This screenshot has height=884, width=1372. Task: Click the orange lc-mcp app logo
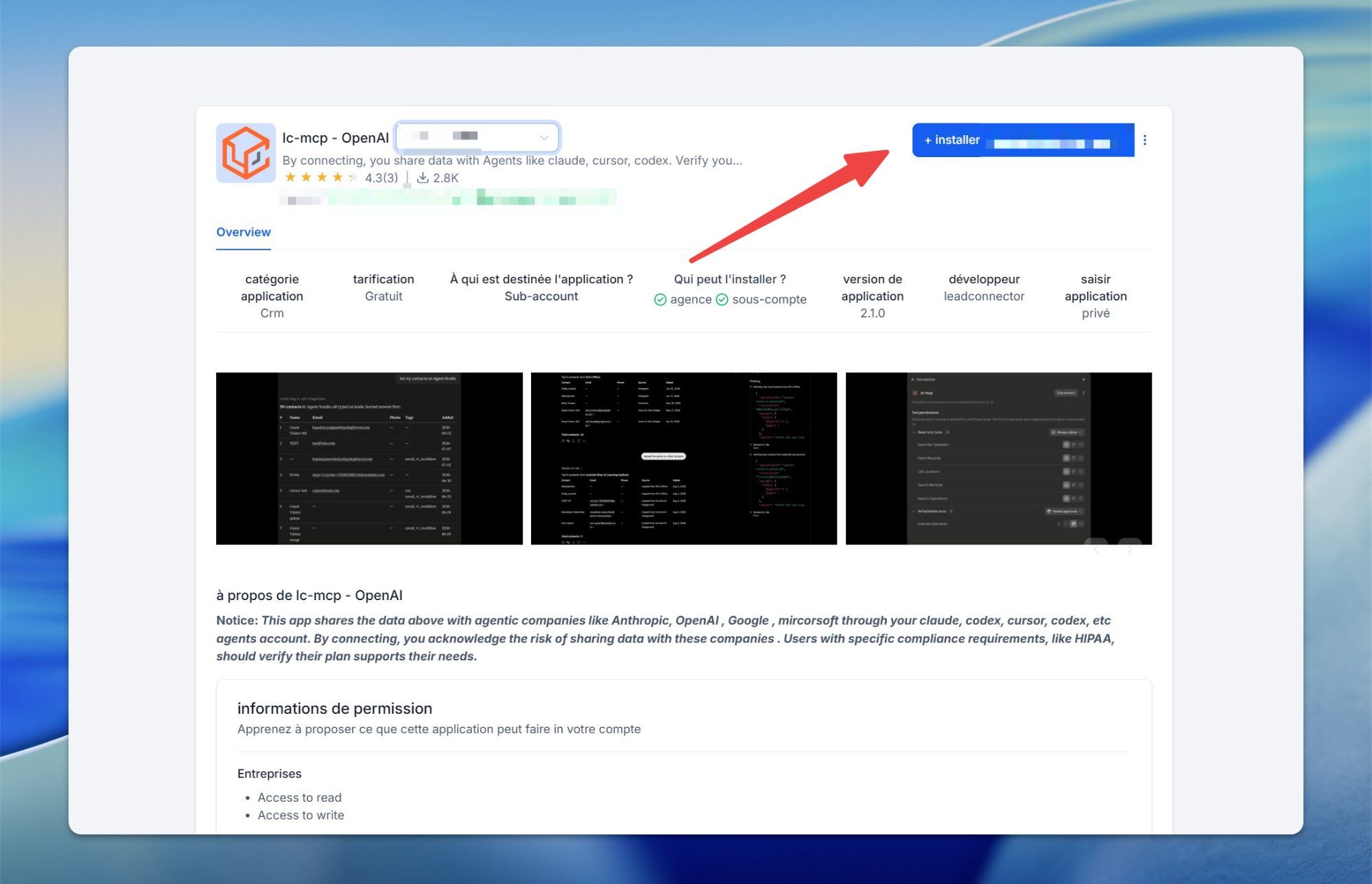click(x=246, y=153)
